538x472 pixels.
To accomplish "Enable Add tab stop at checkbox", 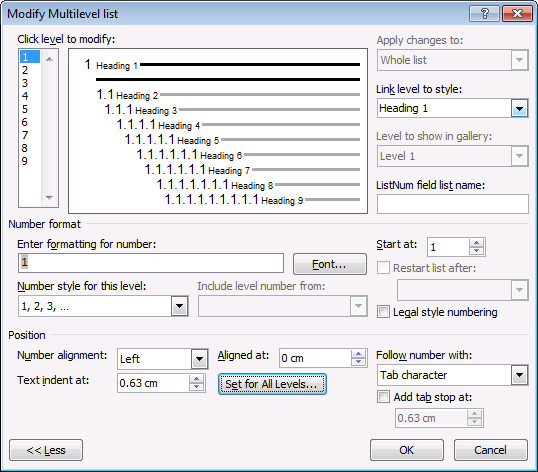I will pyautogui.click(x=383, y=397).
